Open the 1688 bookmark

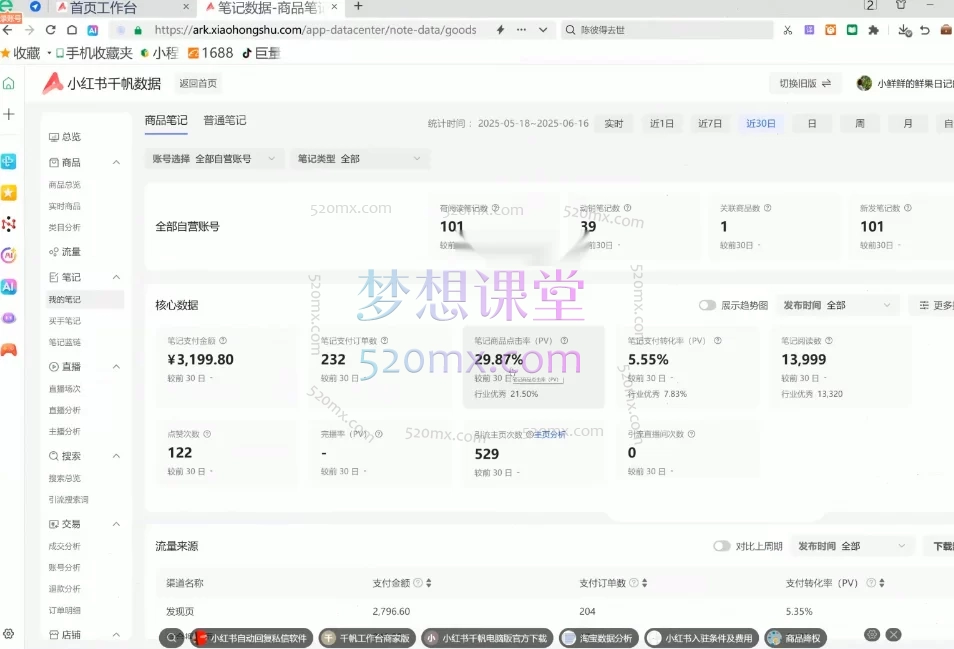[x=211, y=53]
